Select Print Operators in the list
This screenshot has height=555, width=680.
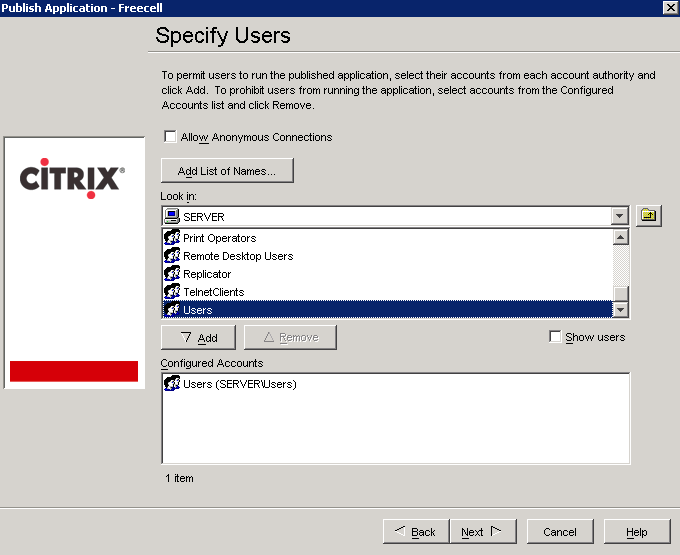(x=388, y=238)
